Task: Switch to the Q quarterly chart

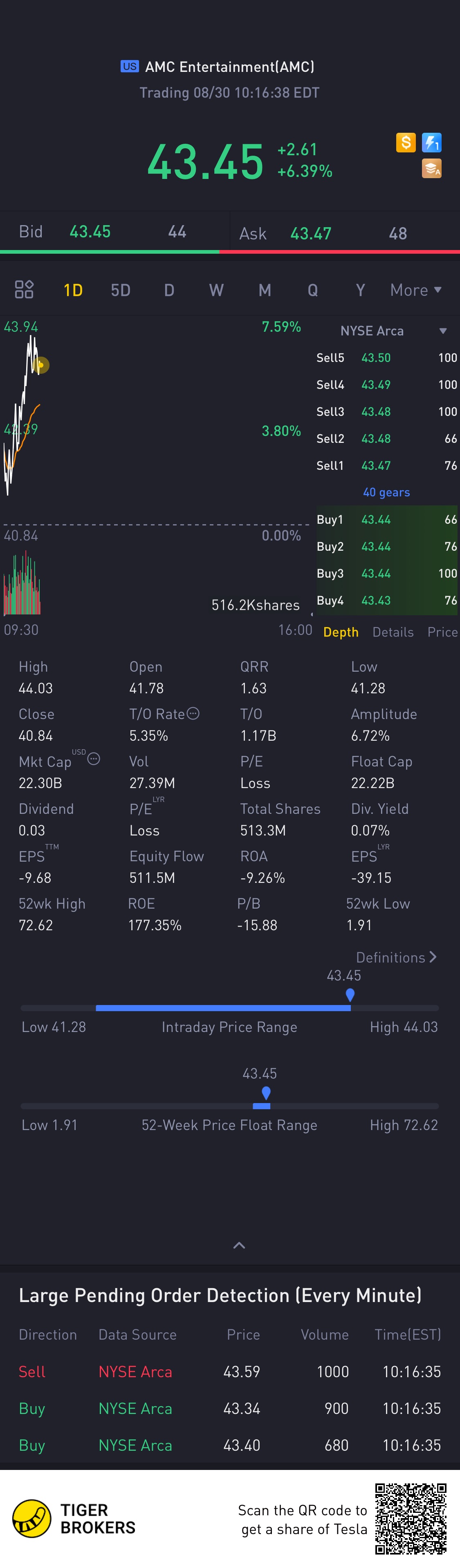Action: click(x=312, y=290)
